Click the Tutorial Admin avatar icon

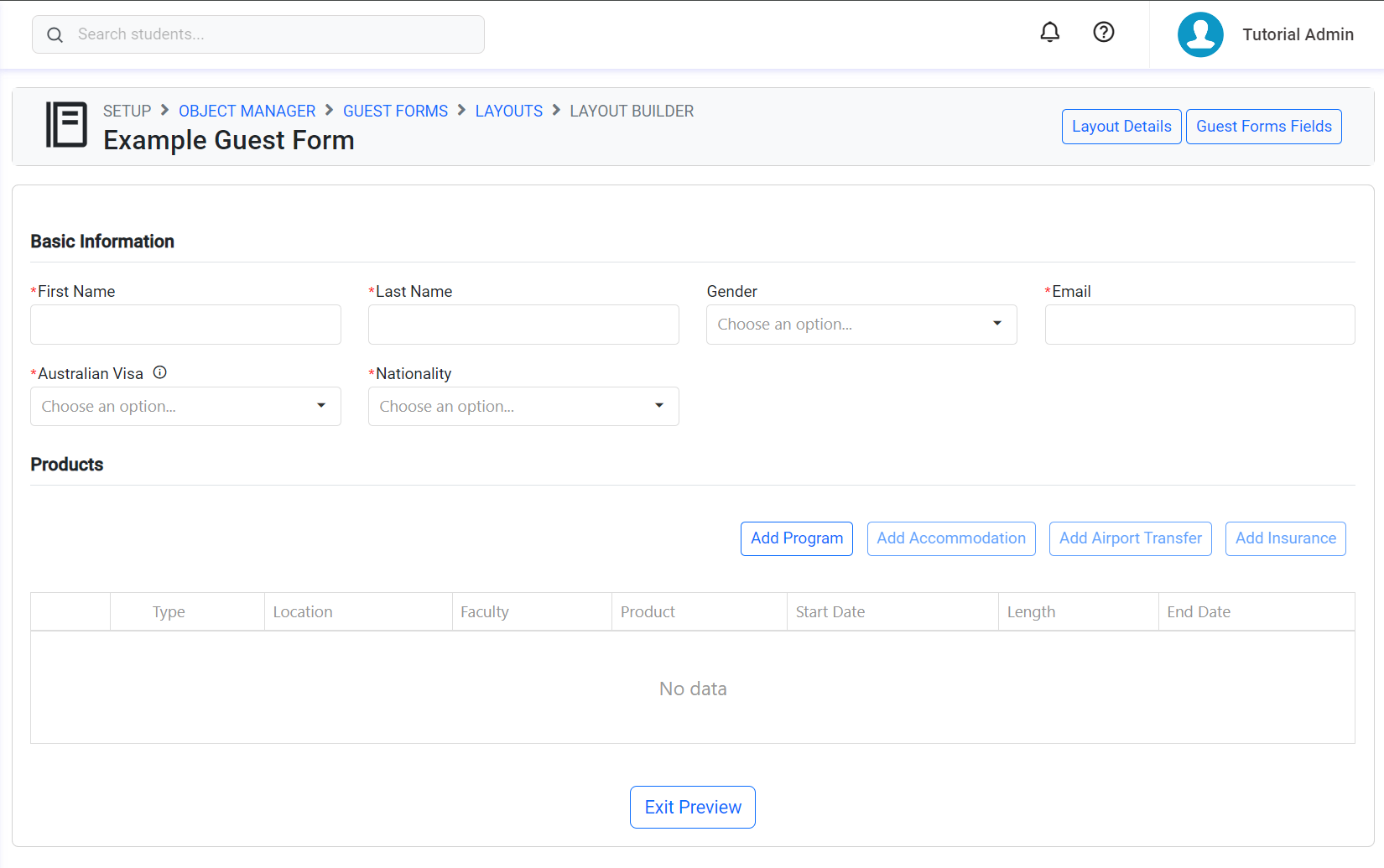click(x=1200, y=34)
